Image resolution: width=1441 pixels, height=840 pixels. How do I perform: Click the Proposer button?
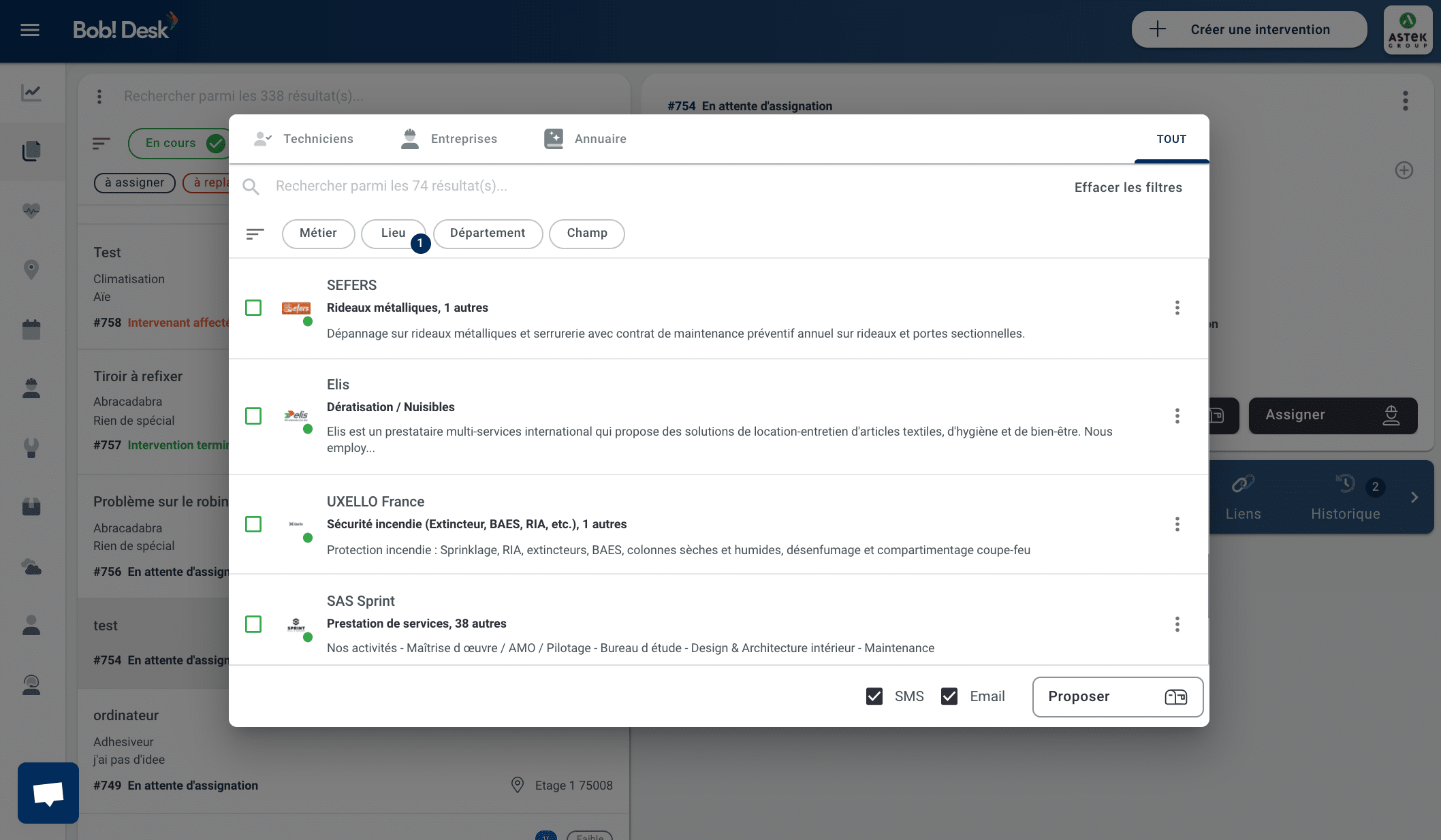(x=1118, y=696)
